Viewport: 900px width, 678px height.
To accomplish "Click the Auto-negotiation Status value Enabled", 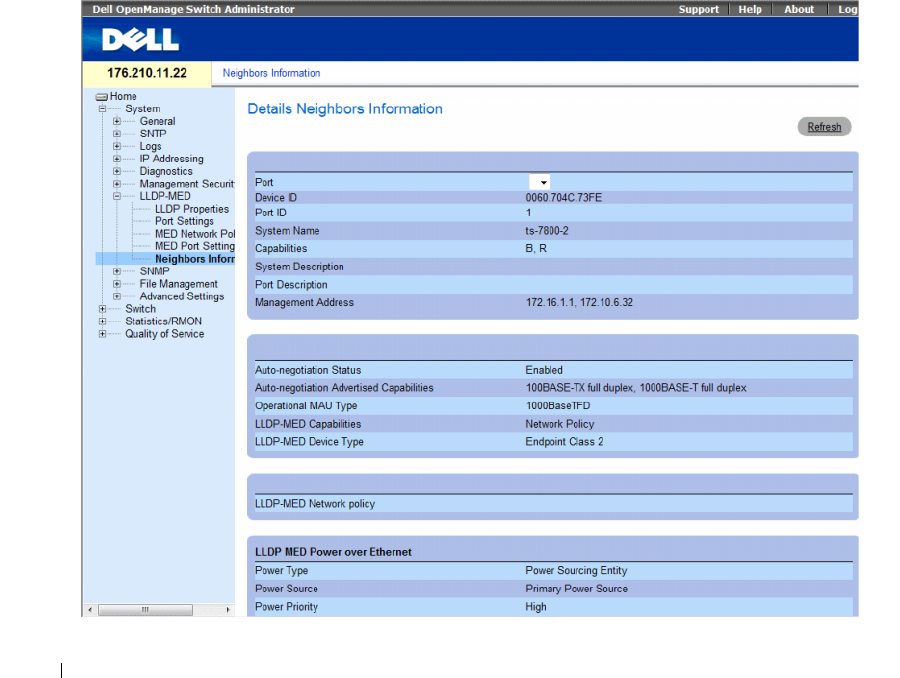I will 544,370.
